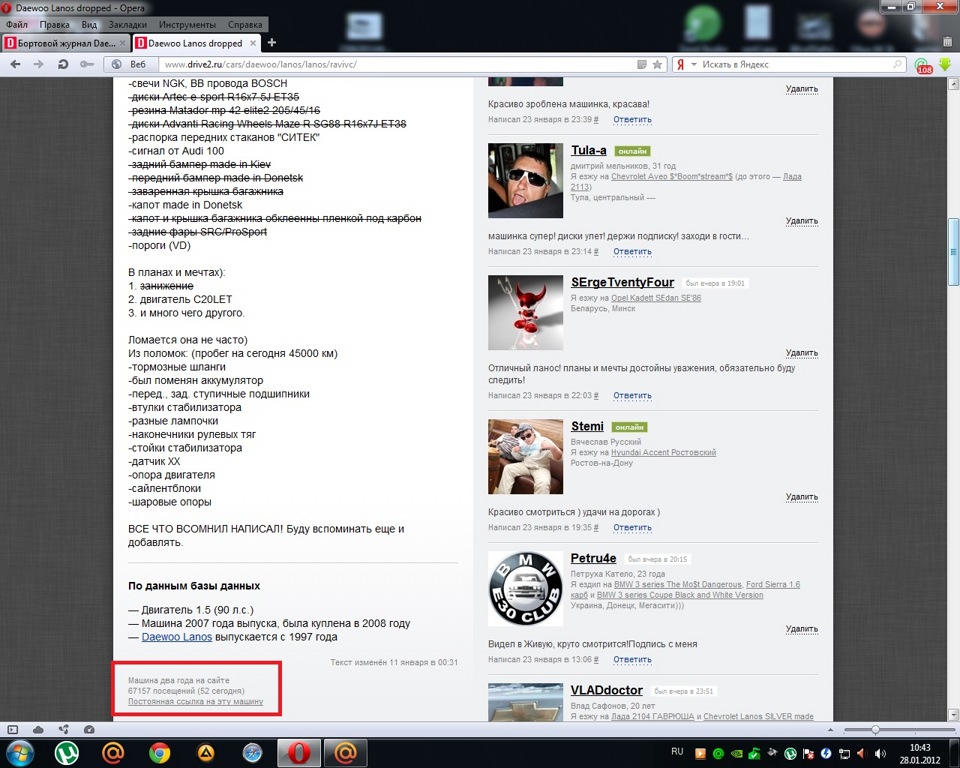Click the Opera Unite icon in status bar
Screen dimensions: 960x768
tap(64, 729)
